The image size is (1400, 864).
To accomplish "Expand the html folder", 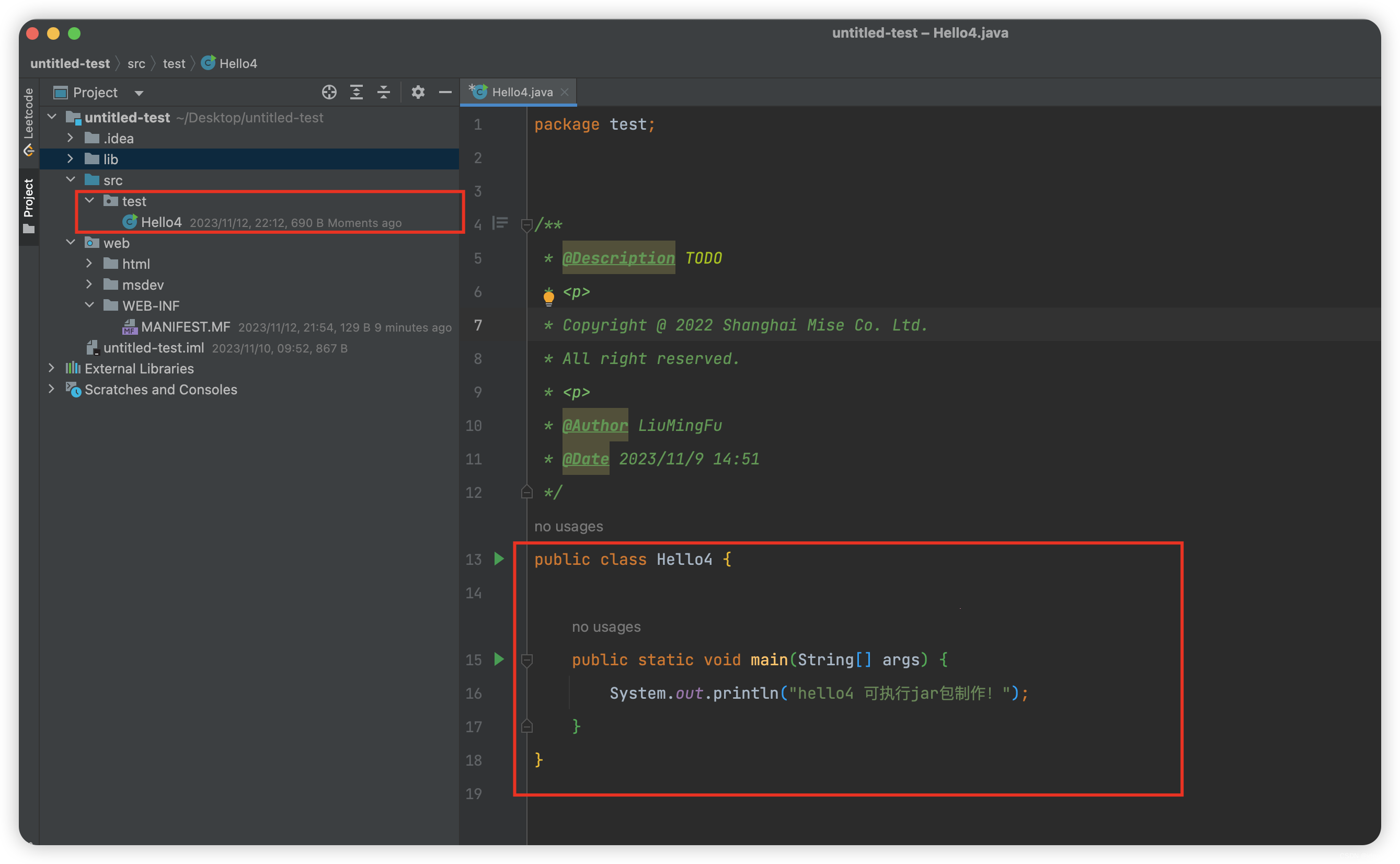I will (89, 264).
